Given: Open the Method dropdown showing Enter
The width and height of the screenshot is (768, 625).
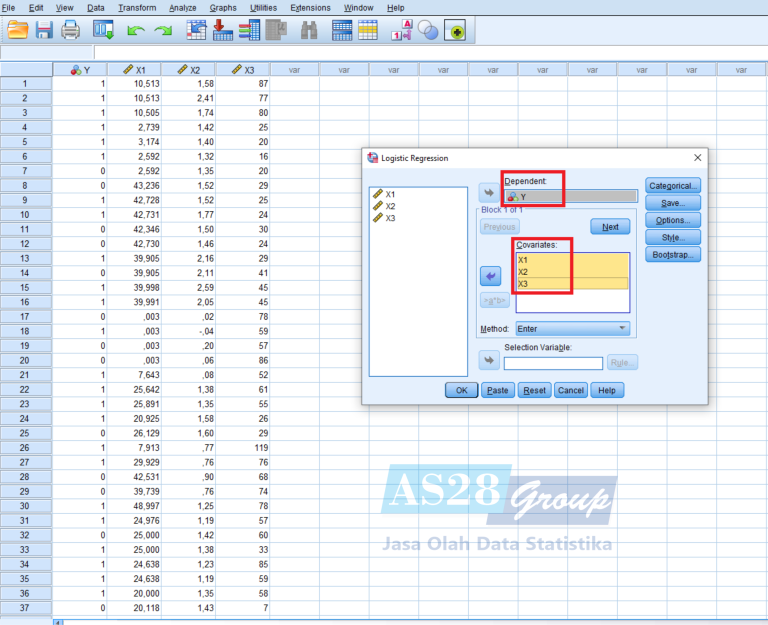Looking at the screenshot, I should [x=572, y=328].
